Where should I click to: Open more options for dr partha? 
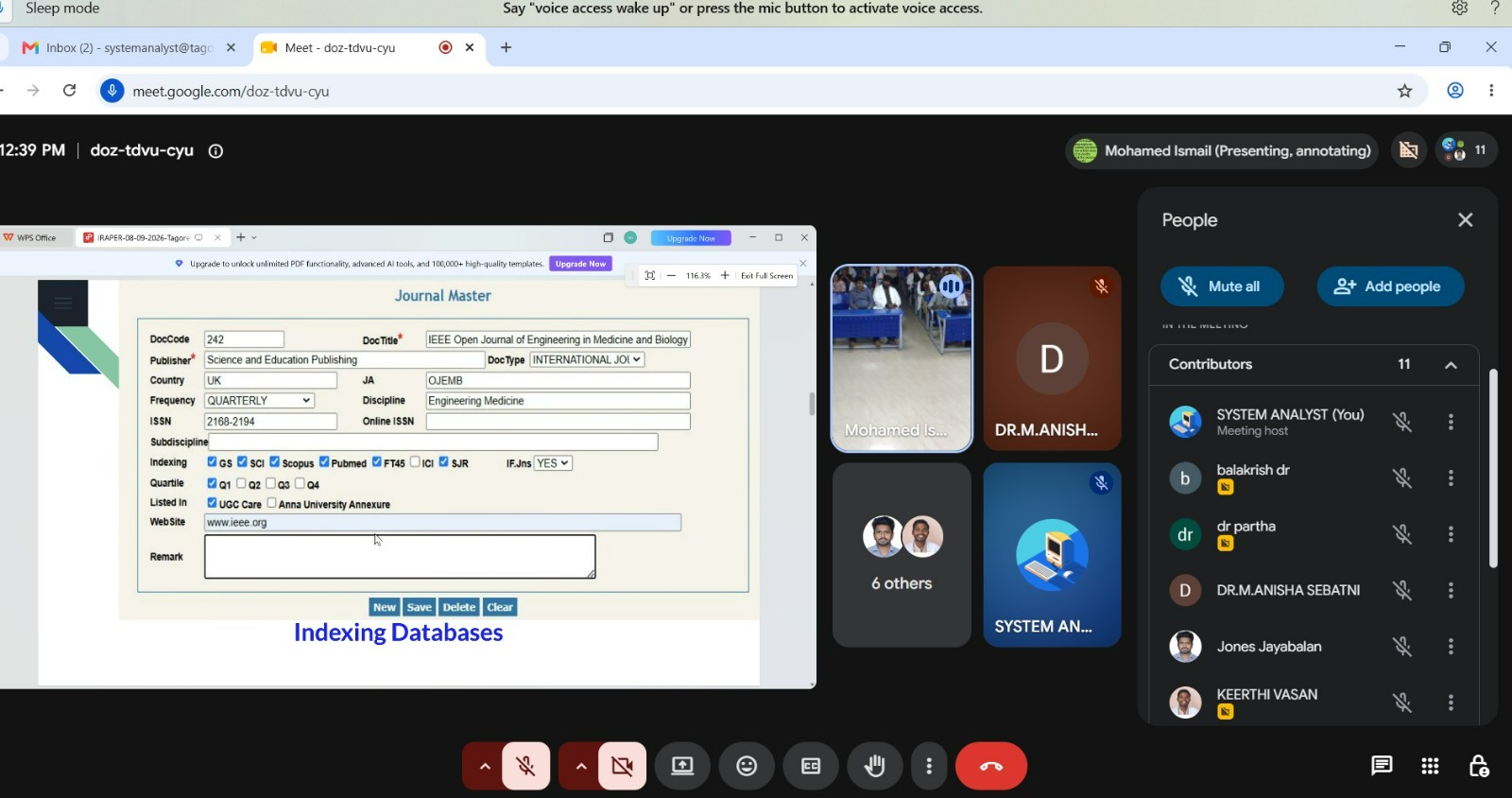coord(1451,534)
